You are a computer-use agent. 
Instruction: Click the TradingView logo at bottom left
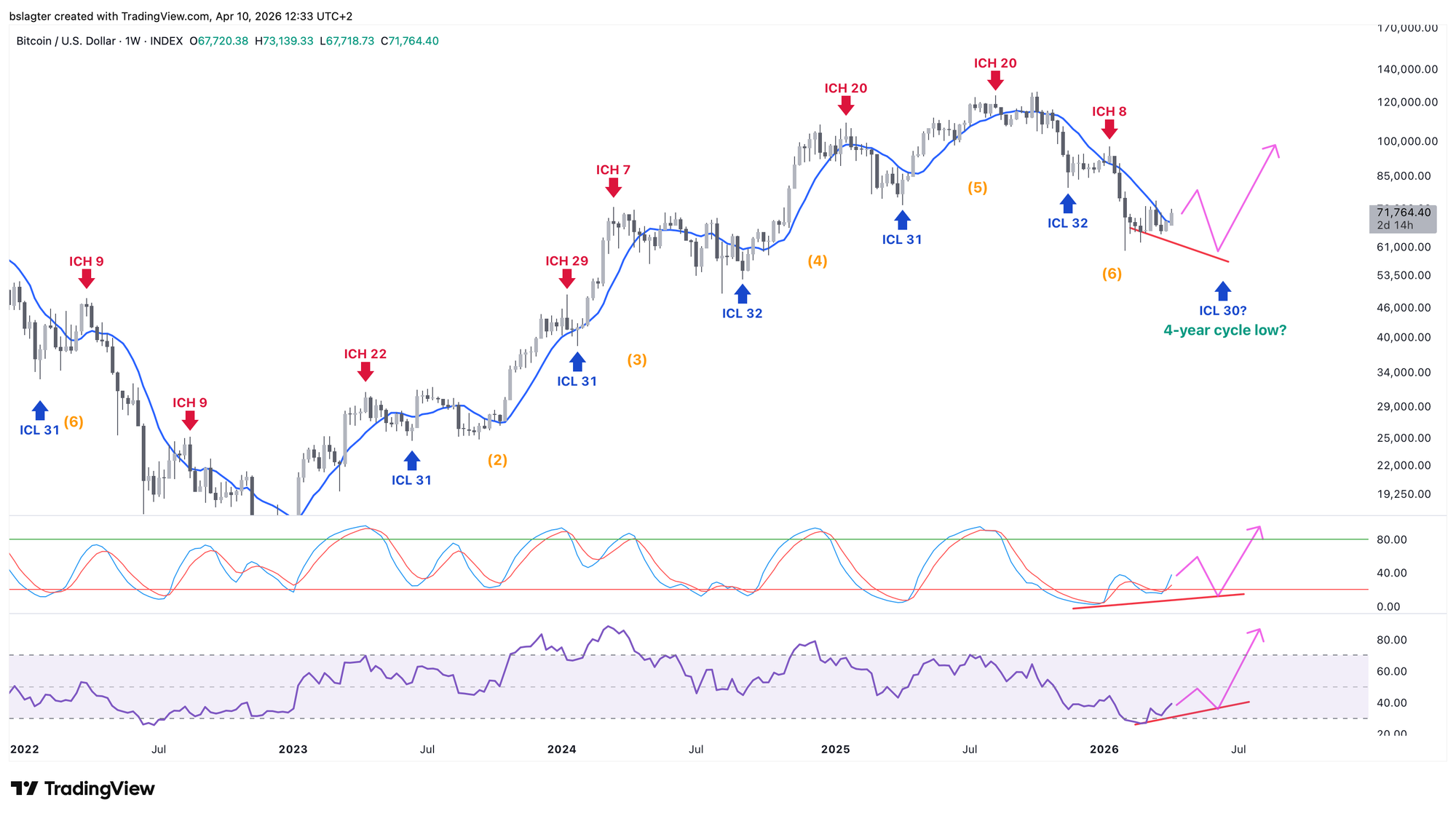82,788
